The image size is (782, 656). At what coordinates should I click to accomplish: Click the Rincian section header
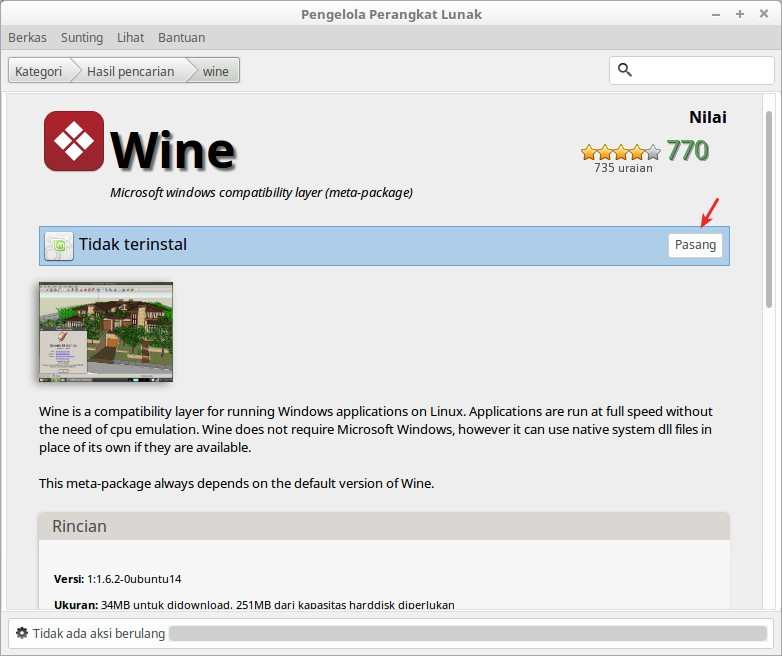[x=384, y=526]
